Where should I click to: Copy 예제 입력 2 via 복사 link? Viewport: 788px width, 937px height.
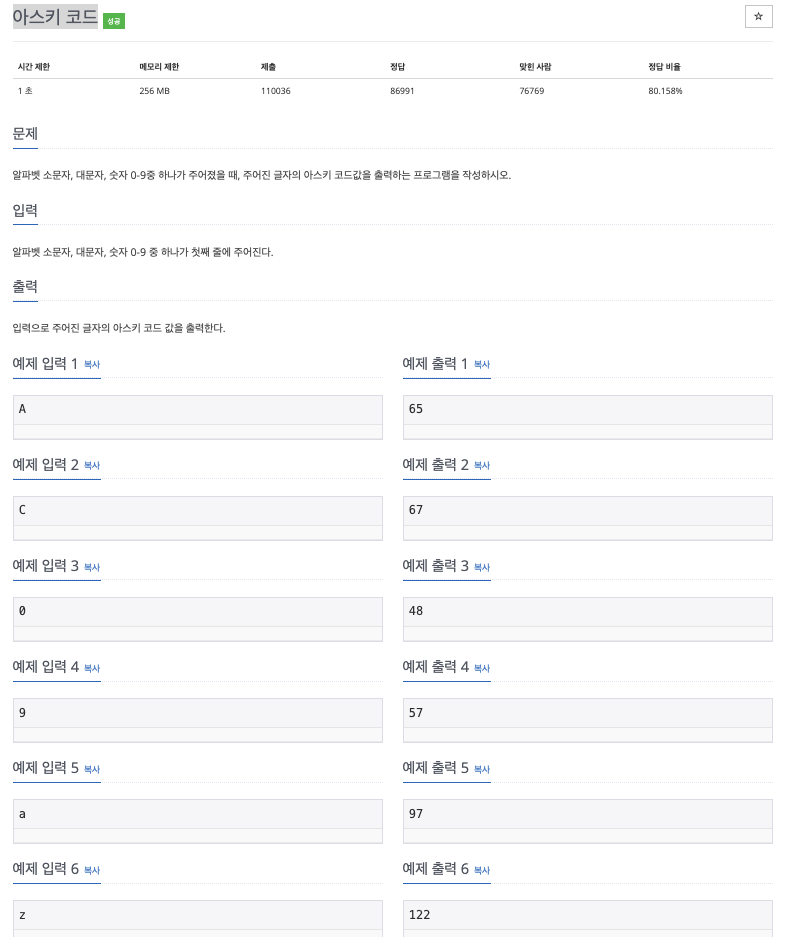click(92, 466)
